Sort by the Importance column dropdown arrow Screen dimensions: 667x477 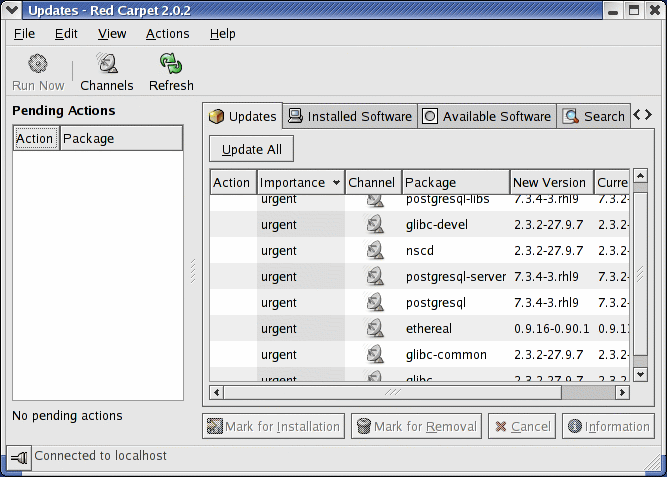click(x=336, y=183)
